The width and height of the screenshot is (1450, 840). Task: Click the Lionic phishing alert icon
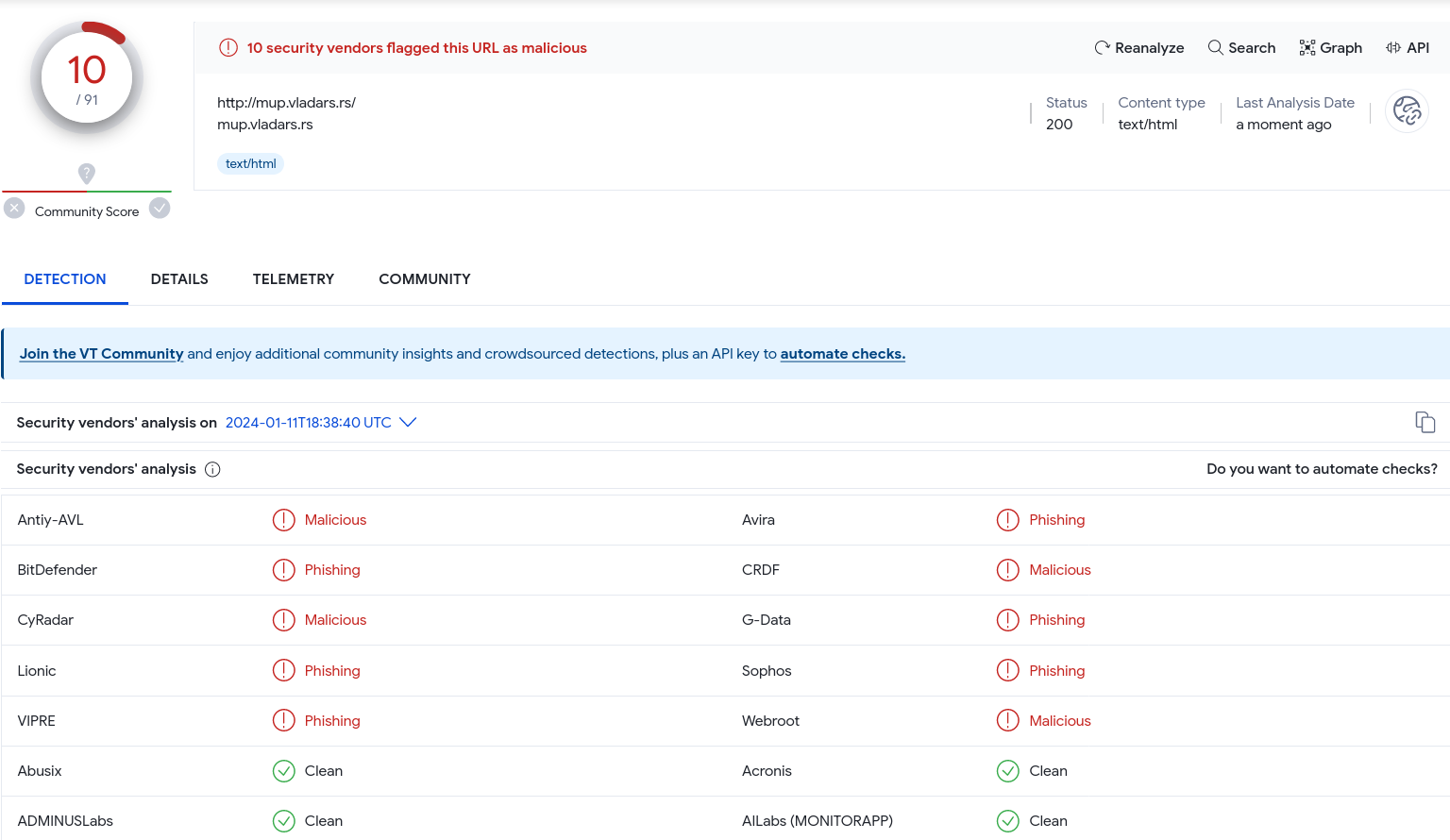[x=284, y=670]
